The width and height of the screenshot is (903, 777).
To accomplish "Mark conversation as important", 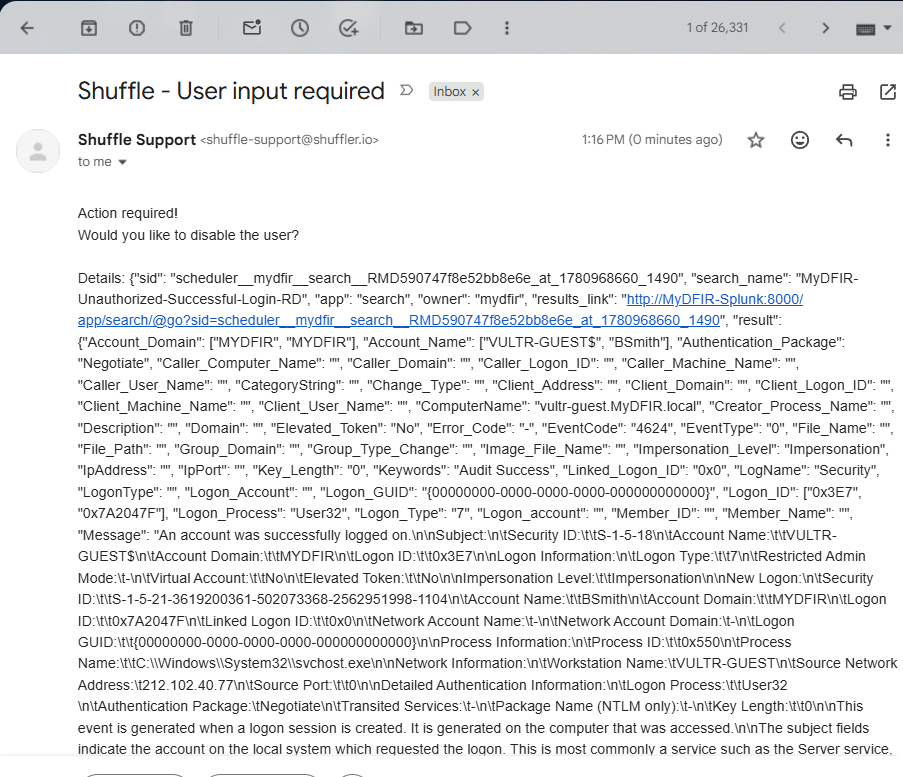I will coord(407,90).
